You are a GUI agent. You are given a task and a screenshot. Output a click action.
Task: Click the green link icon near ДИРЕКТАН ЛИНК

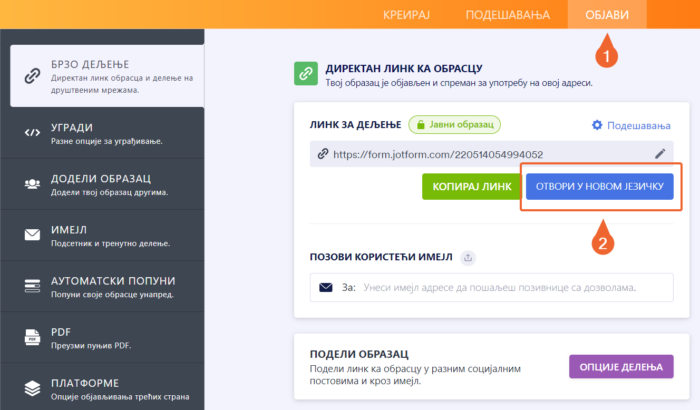tap(306, 73)
